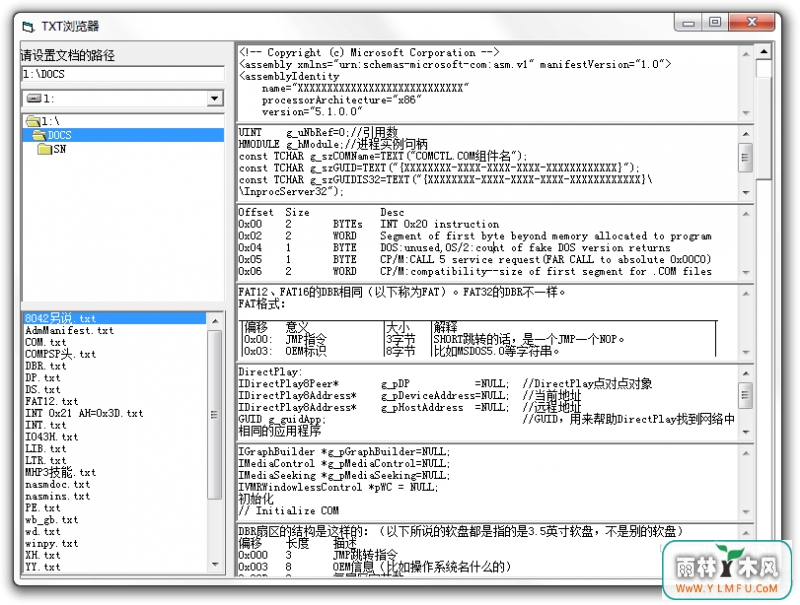The image size is (800, 605).
Task: Click down arrow of Offset Size table pane
Action: pyautogui.click(x=746, y=272)
